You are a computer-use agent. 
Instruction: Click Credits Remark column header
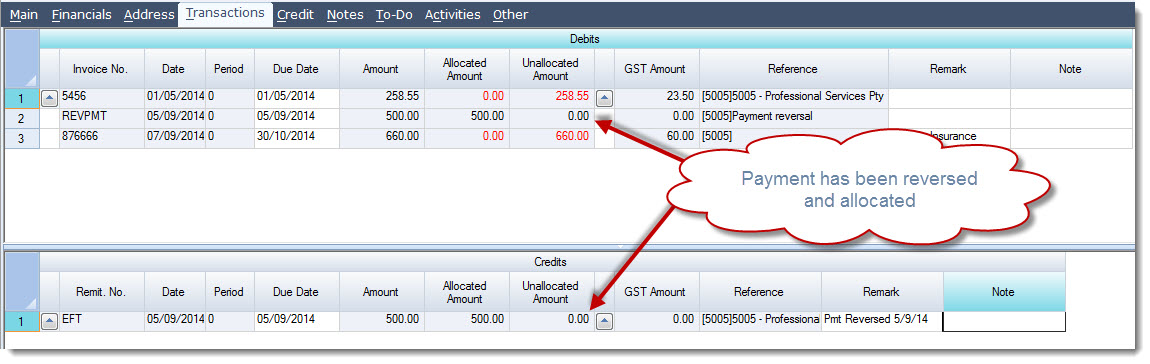pyautogui.click(x=882, y=291)
